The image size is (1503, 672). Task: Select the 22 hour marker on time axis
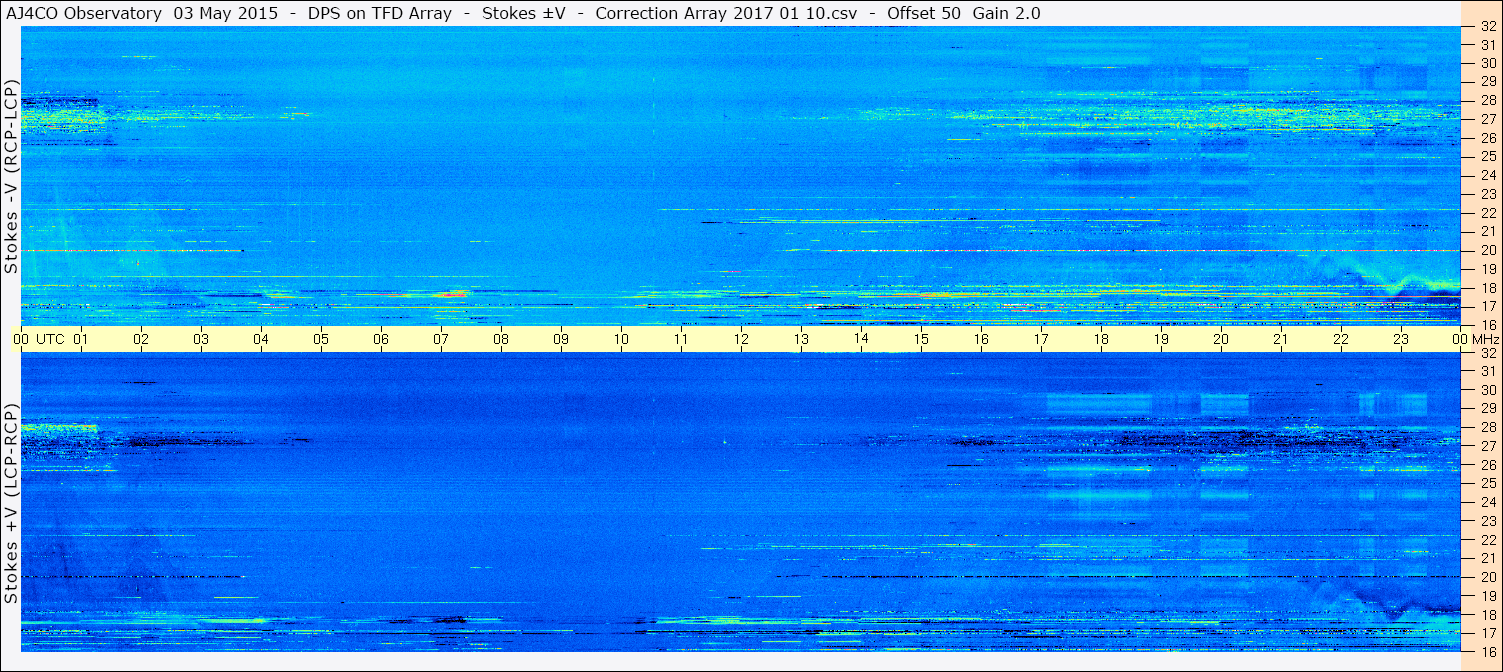[1341, 339]
